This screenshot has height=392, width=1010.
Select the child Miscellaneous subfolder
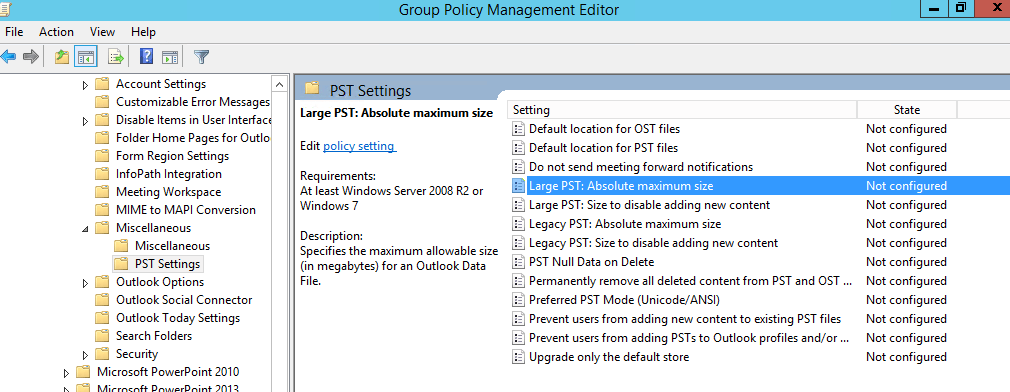click(x=172, y=246)
